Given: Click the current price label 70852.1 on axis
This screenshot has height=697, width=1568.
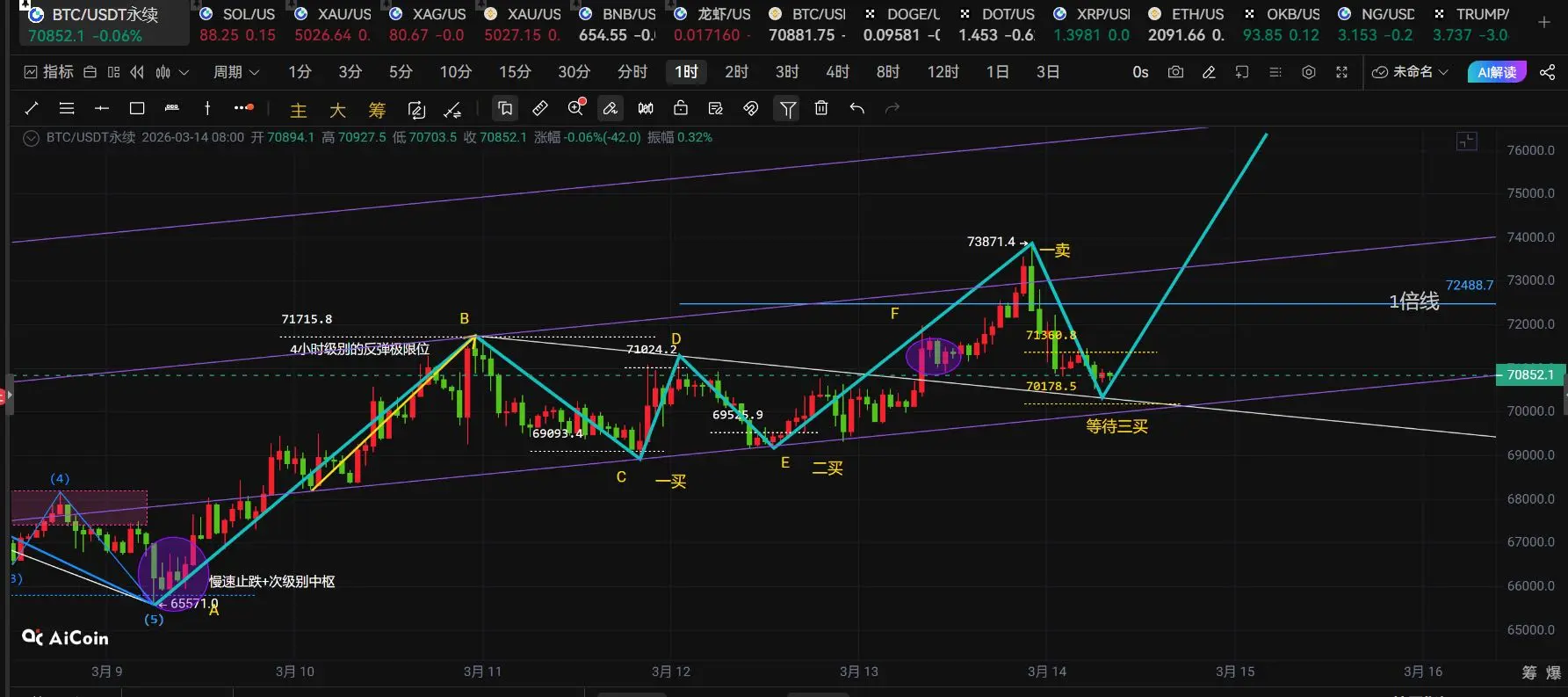Looking at the screenshot, I should pyautogui.click(x=1530, y=374).
